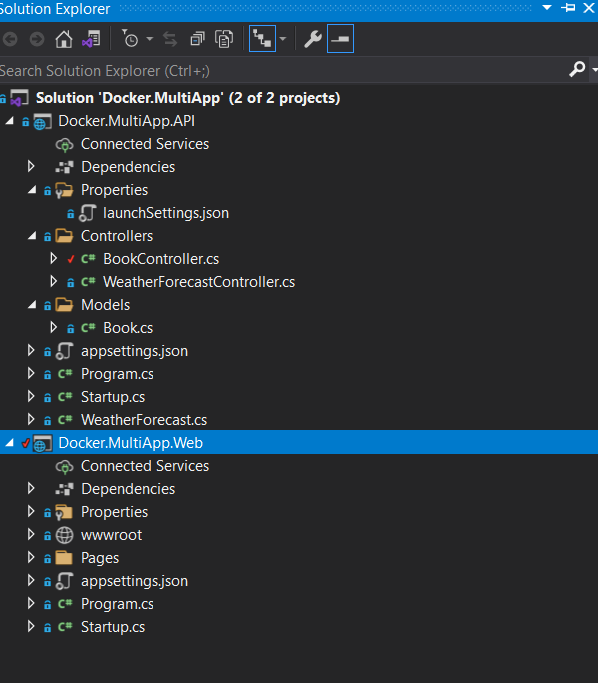
Task: Select Docker.MultiApp.Web project
Action: click(131, 443)
